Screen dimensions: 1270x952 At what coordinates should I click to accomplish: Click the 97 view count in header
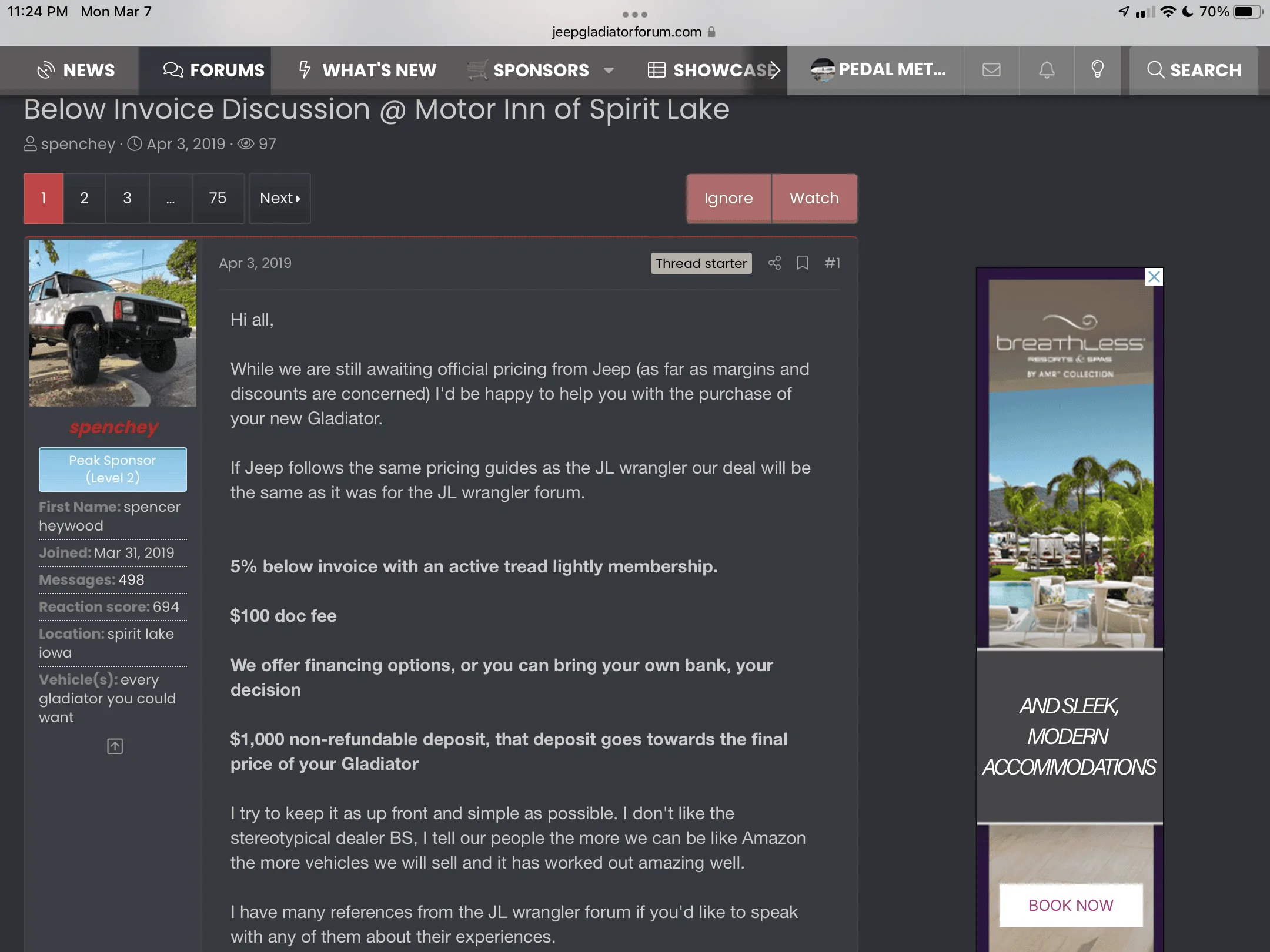(267, 144)
